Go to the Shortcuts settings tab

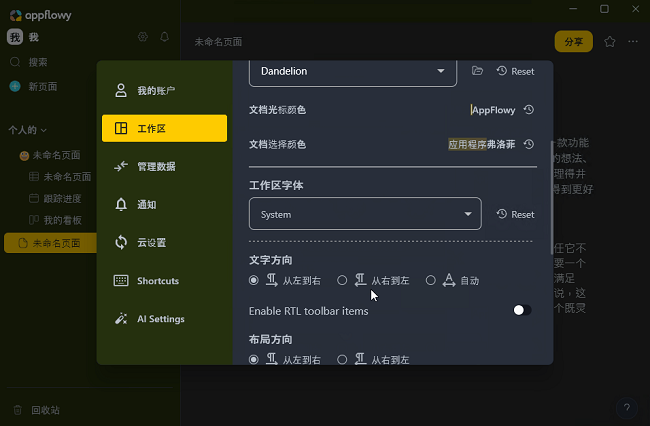(x=164, y=281)
